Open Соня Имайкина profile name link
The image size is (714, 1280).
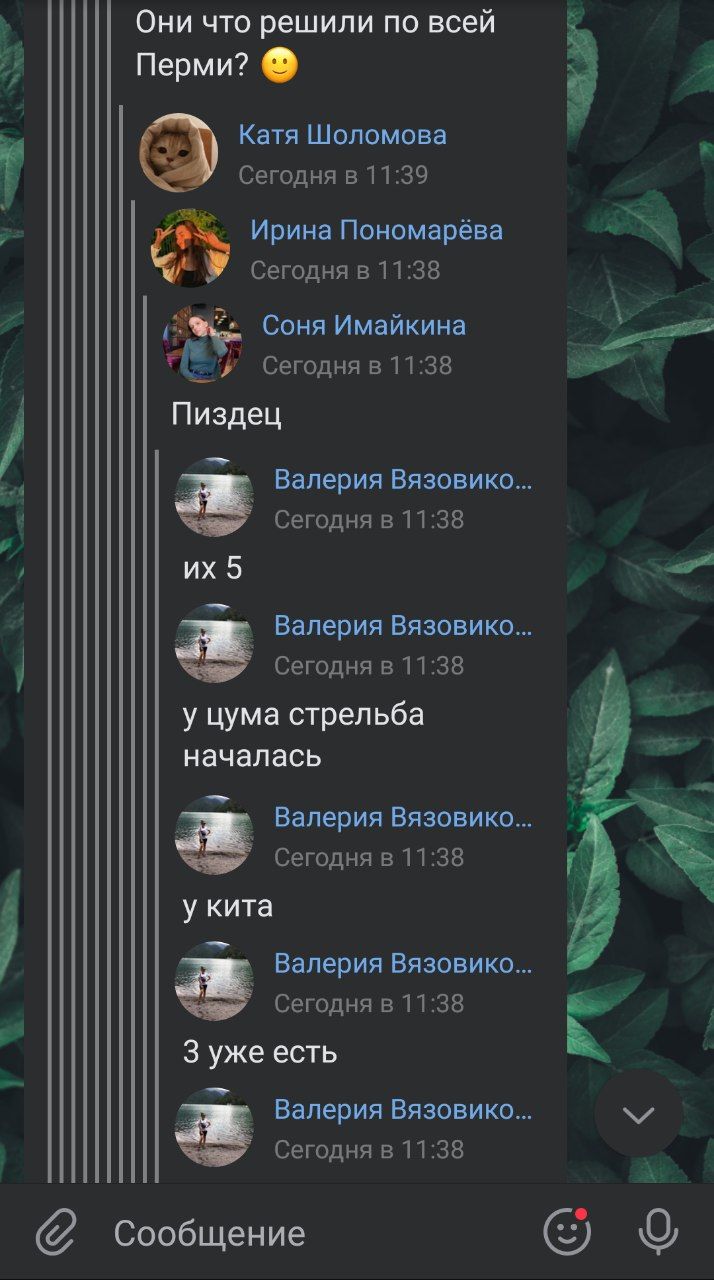pos(364,325)
